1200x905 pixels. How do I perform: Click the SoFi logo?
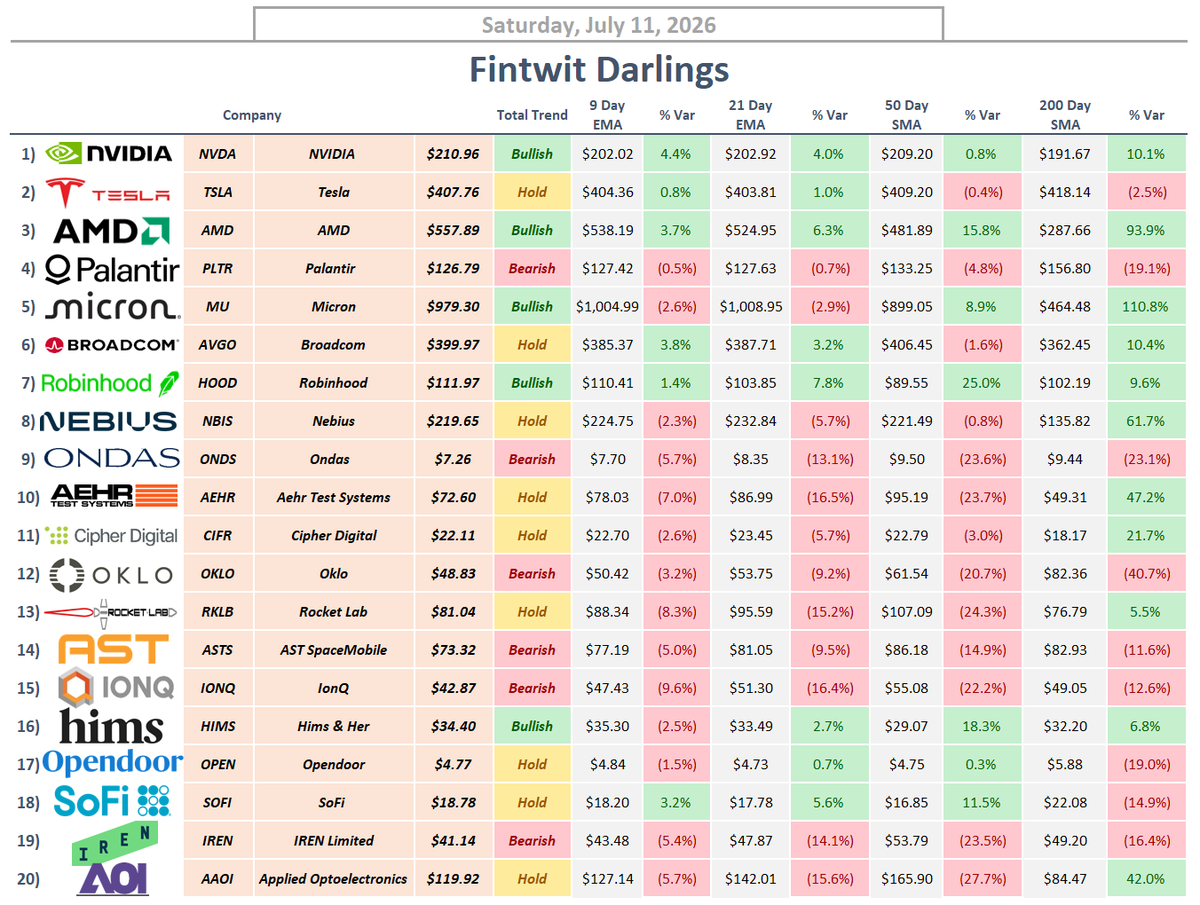tap(112, 802)
